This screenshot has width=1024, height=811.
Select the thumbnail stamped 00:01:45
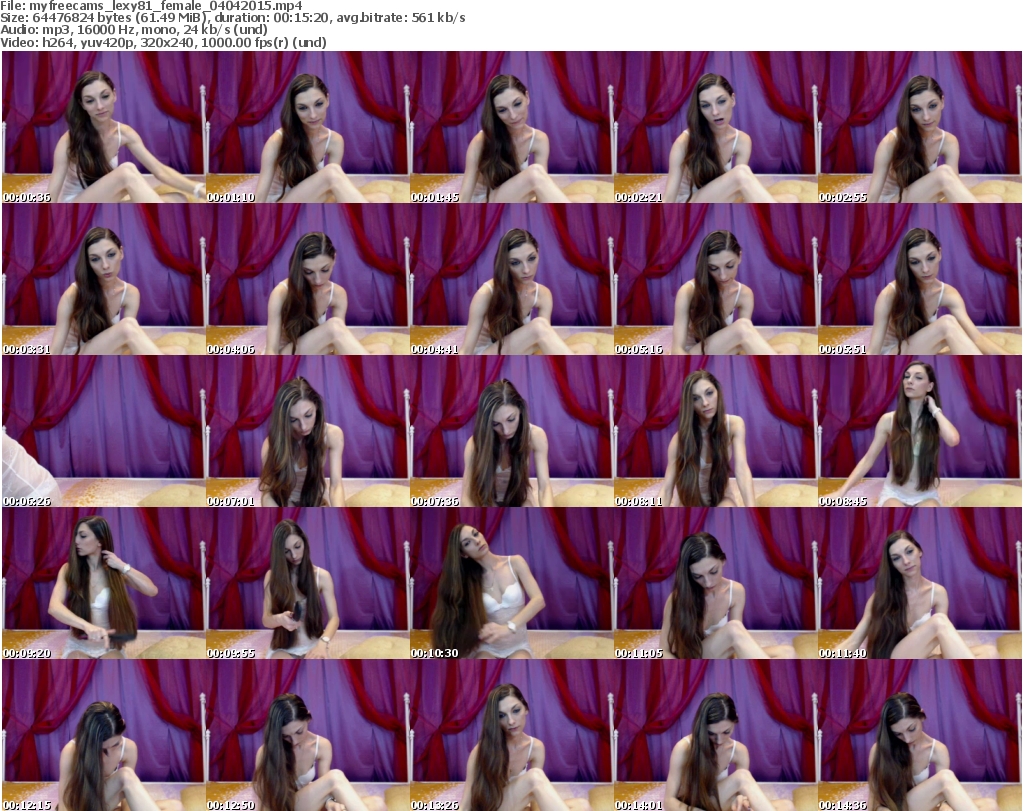click(x=511, y=127)
